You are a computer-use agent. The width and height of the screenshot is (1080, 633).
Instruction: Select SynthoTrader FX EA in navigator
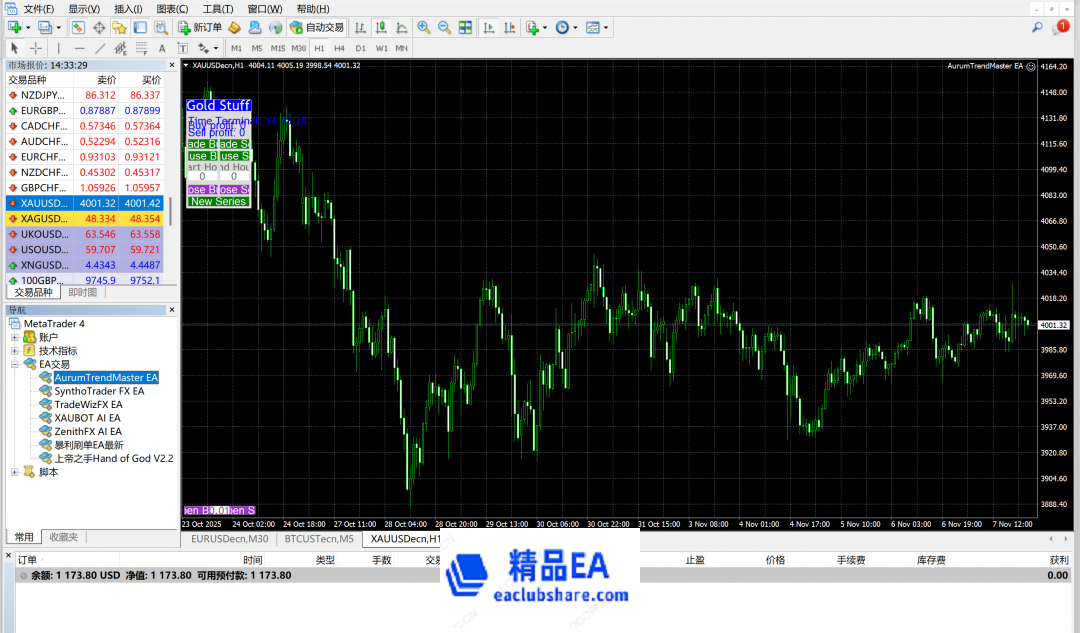click(99, 391)
